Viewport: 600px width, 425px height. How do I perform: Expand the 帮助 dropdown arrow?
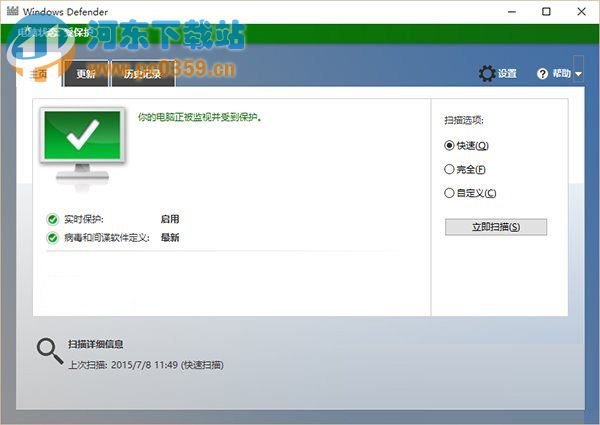[x=578, y=73]
